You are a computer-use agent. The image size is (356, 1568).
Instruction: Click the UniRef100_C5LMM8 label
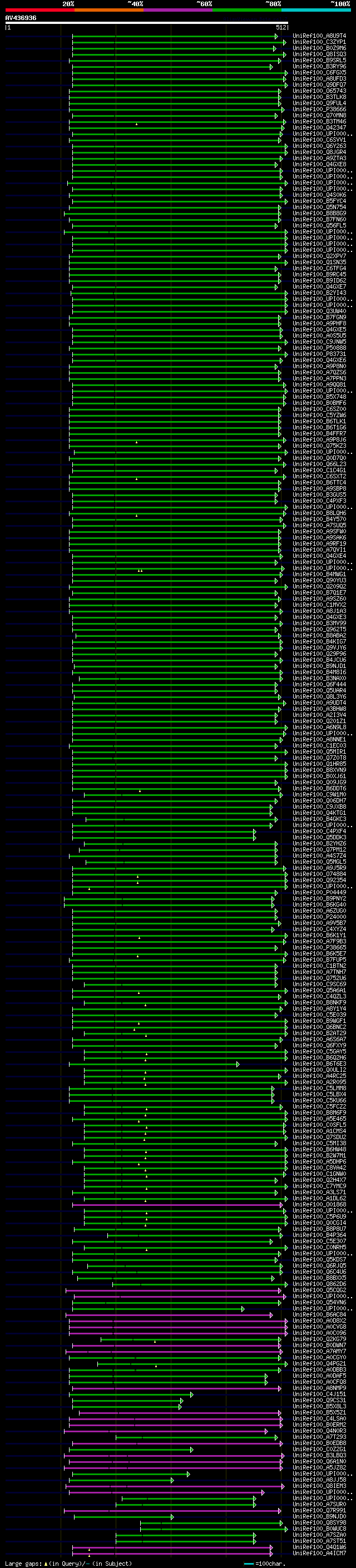(x=319, y=1089)
